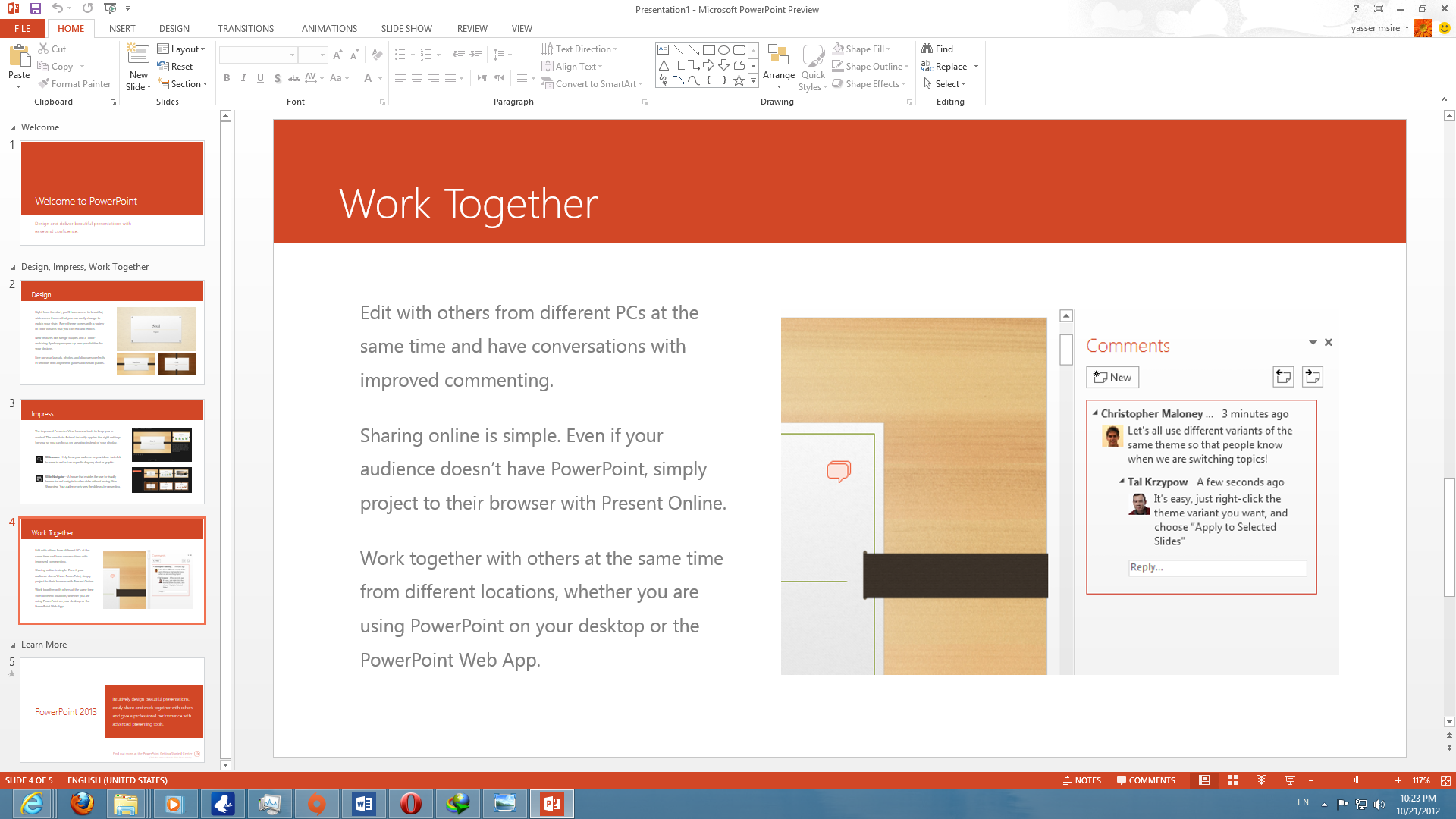Open the font name combo box
This screenshot has height=819, width=1456.
pos(258,55)
